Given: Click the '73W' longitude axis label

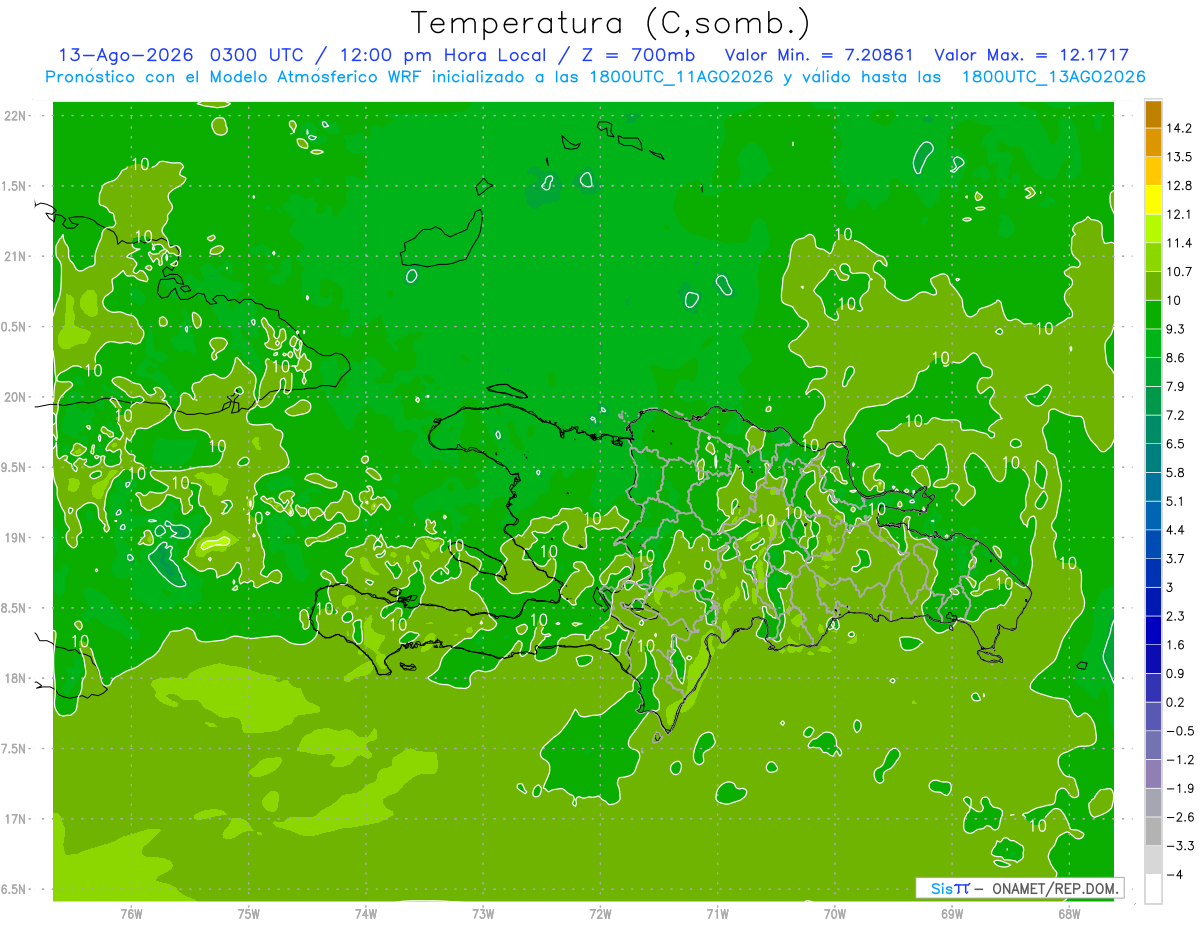Looking at the screenshot, I should [483, 913].
